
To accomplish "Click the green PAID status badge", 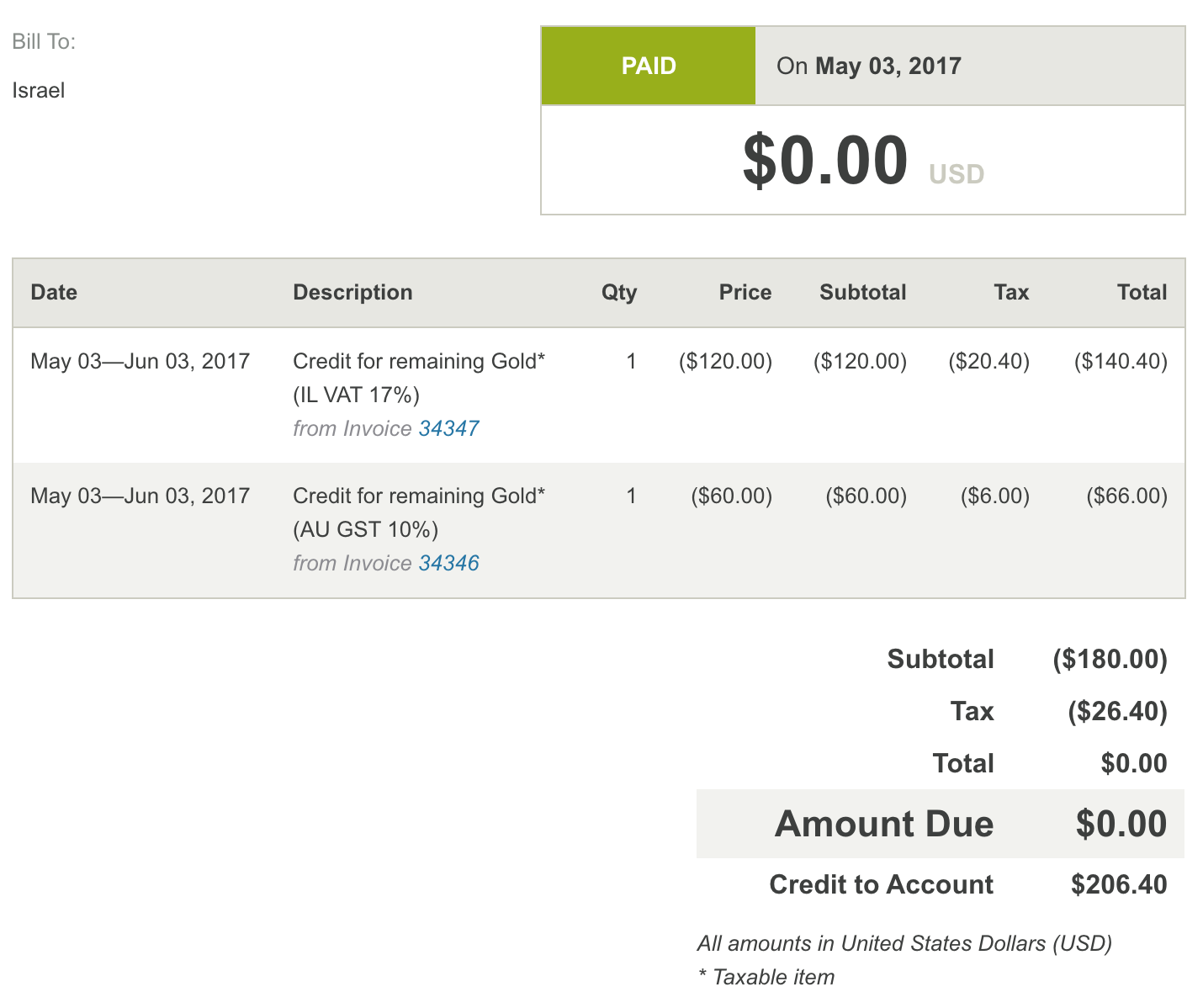I will 649,66.
